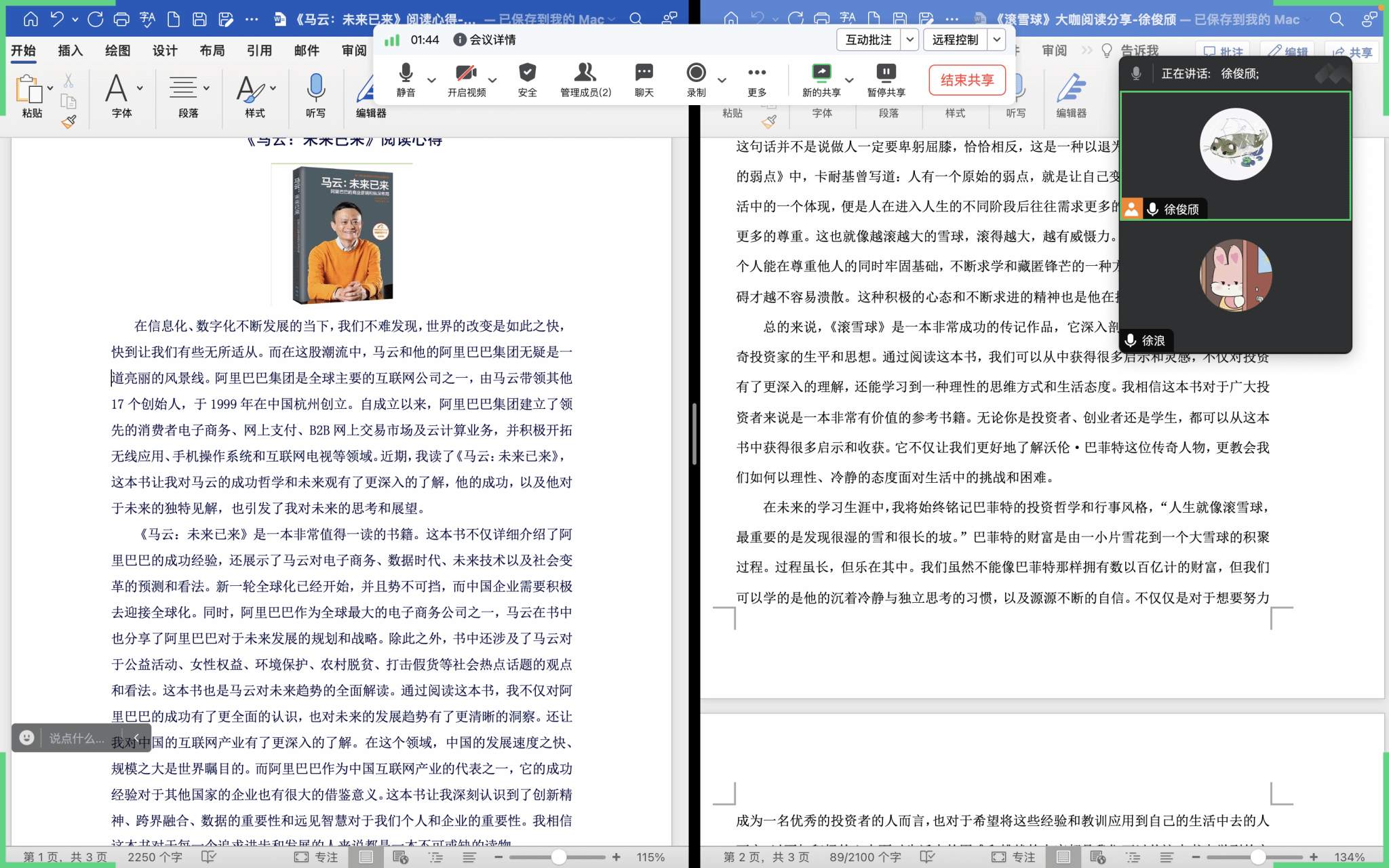Click the Save As icon in the left Word window
Viewport: 1389px width, 868px height.
(226, 19)
